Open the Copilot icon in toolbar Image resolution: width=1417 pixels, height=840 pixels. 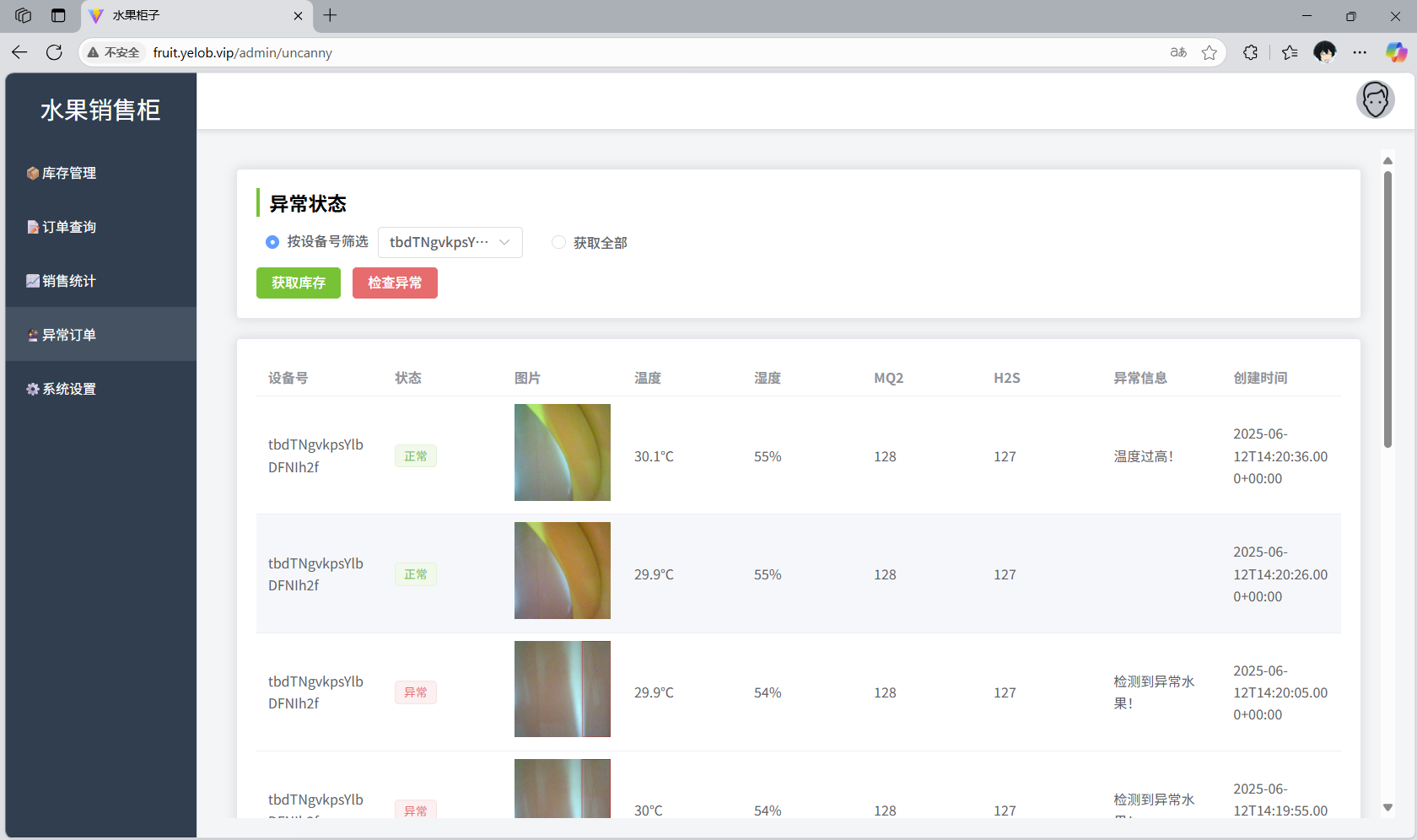point(1396,52)
